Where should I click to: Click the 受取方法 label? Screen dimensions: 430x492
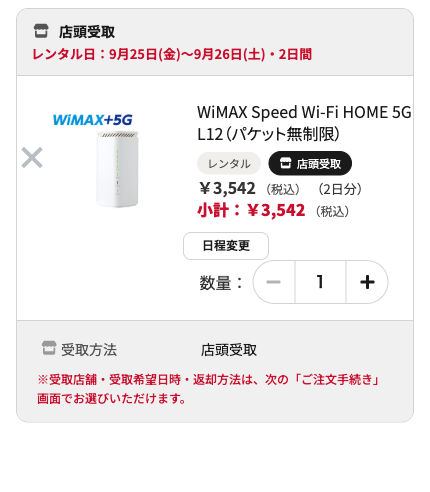tap(89, 350)
